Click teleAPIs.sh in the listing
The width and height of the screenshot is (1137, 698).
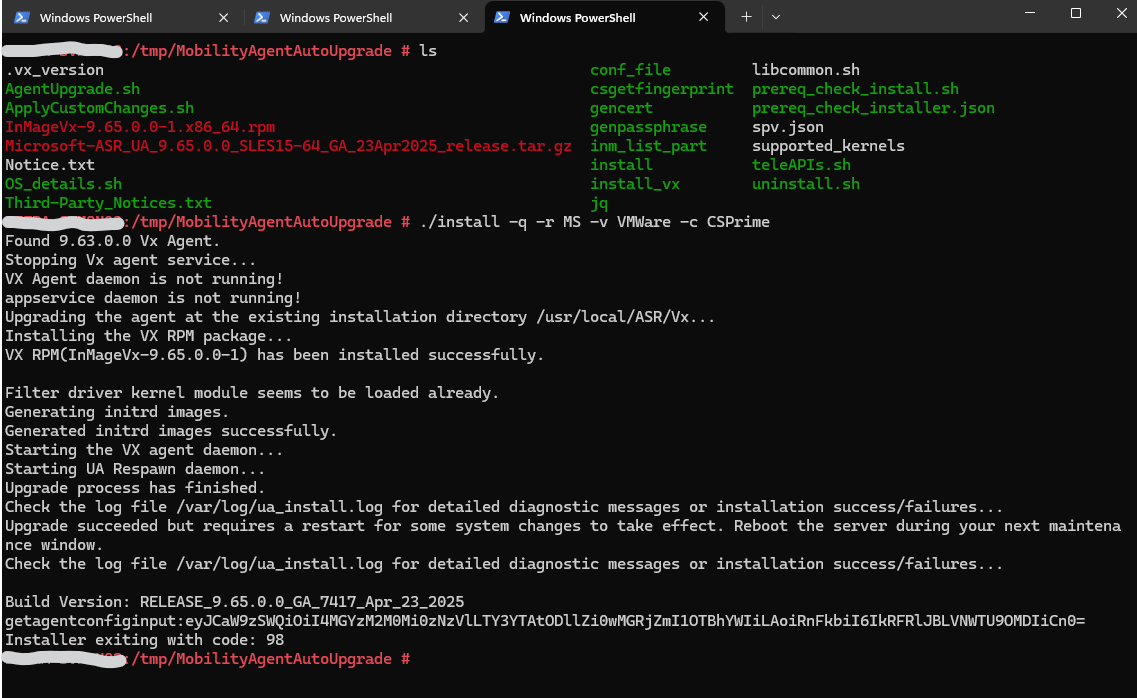coord(801,165)
